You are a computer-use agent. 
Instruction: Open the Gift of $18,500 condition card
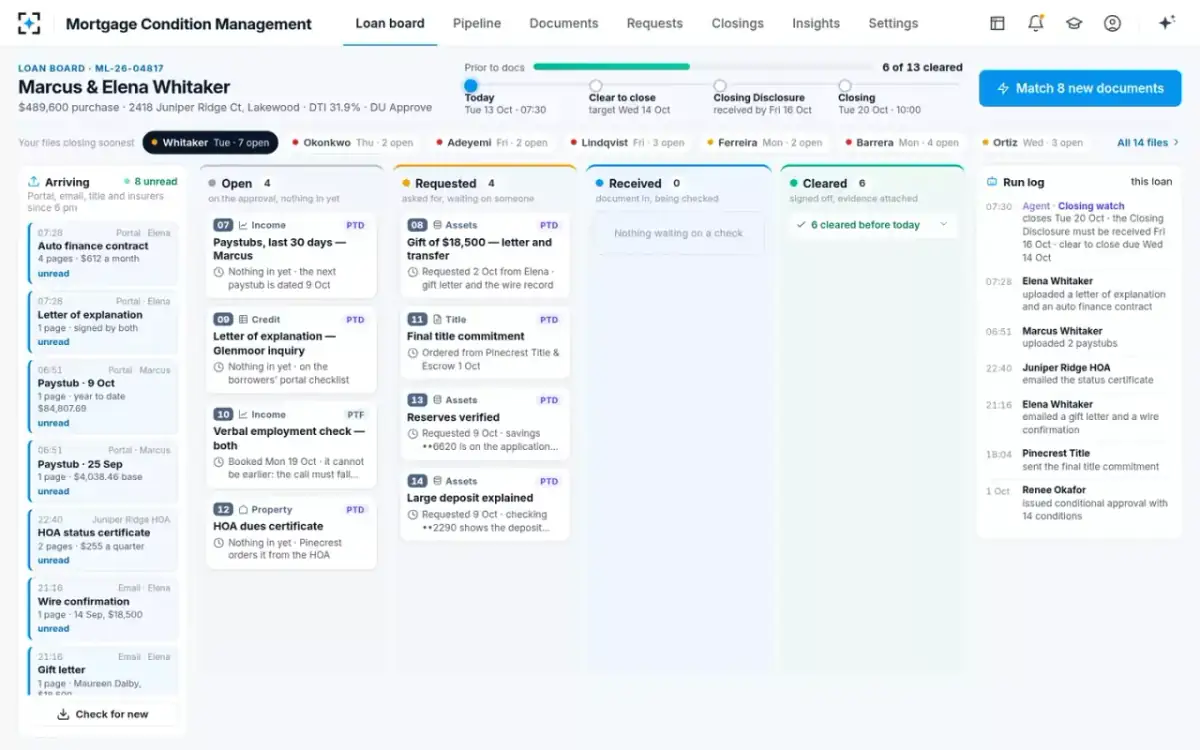(x=485, y=255)
